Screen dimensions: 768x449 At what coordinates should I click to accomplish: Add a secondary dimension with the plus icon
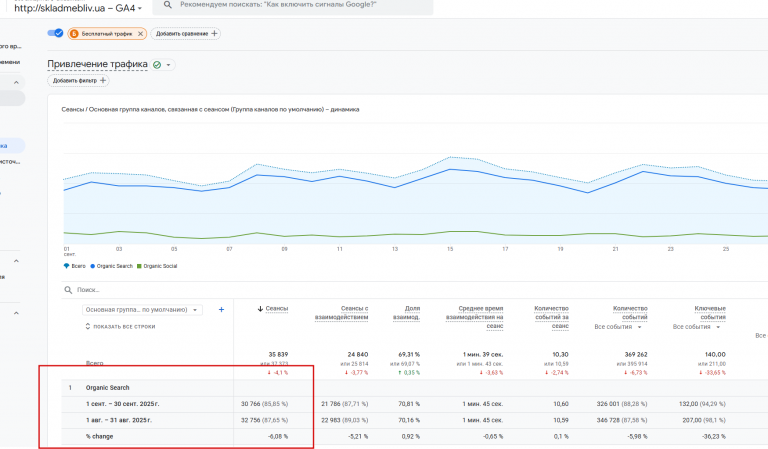[x=221, y=309]
